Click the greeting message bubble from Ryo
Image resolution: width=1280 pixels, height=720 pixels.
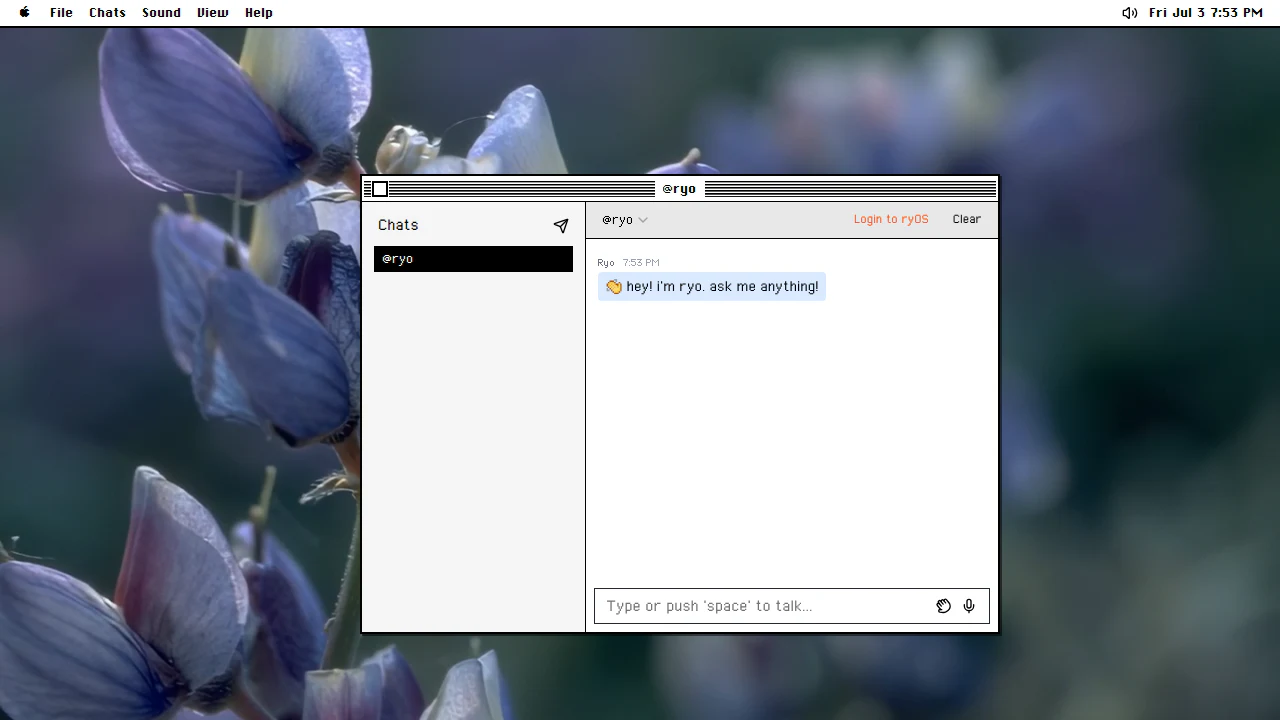[x=712, y=287]
